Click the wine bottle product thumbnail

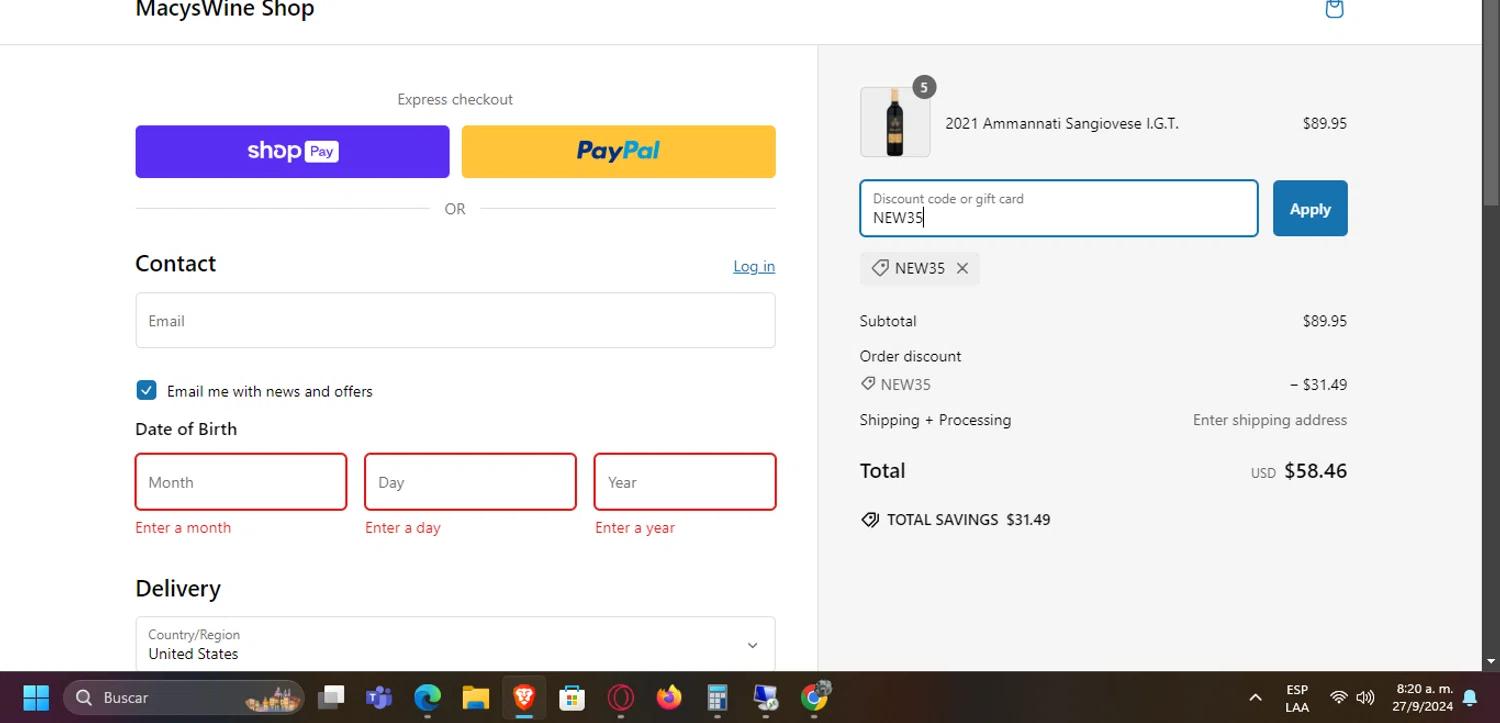pyautogui.click(x=895, y=122)
